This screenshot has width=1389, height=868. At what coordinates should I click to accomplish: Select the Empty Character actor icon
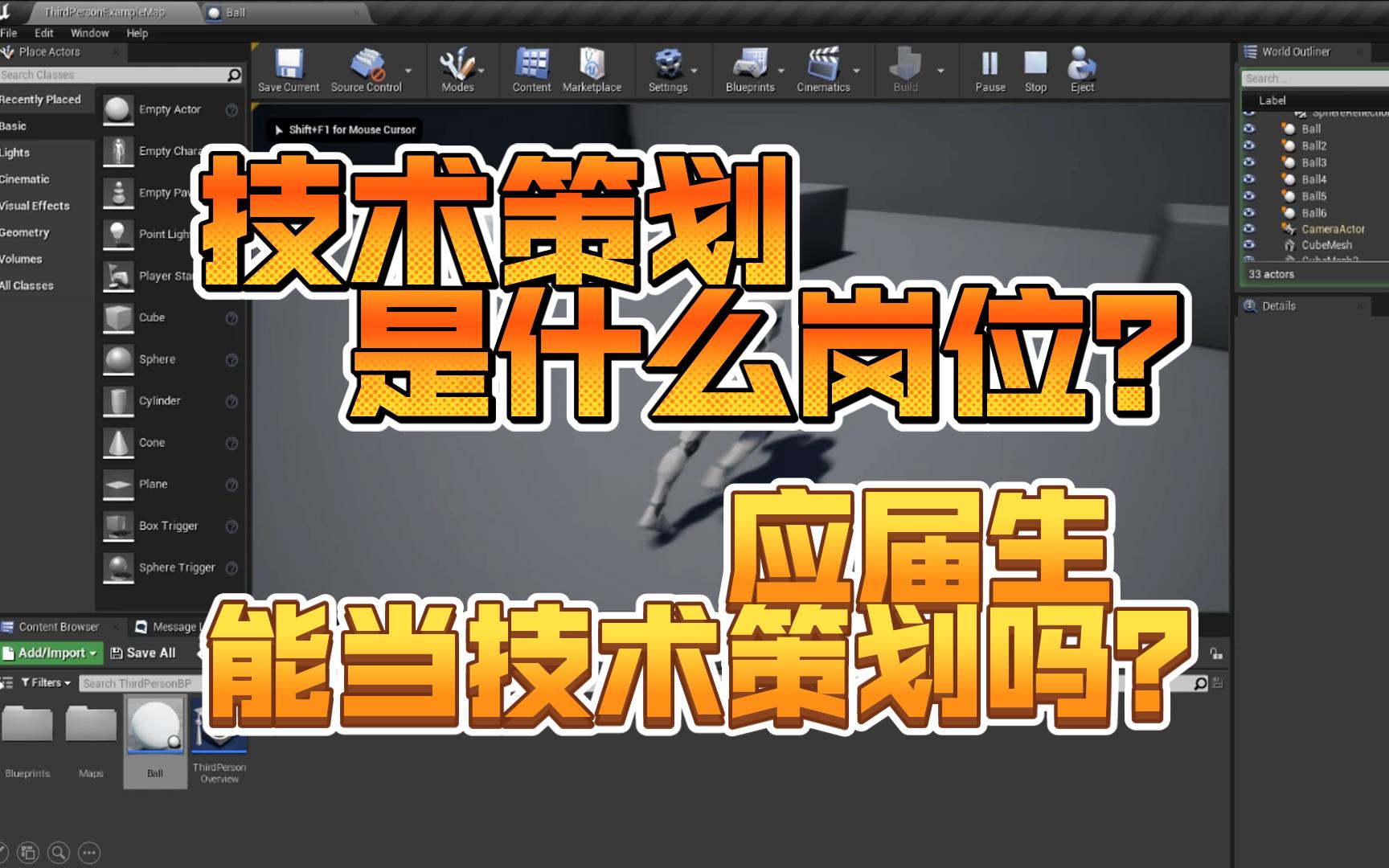[x=118, y=152]
